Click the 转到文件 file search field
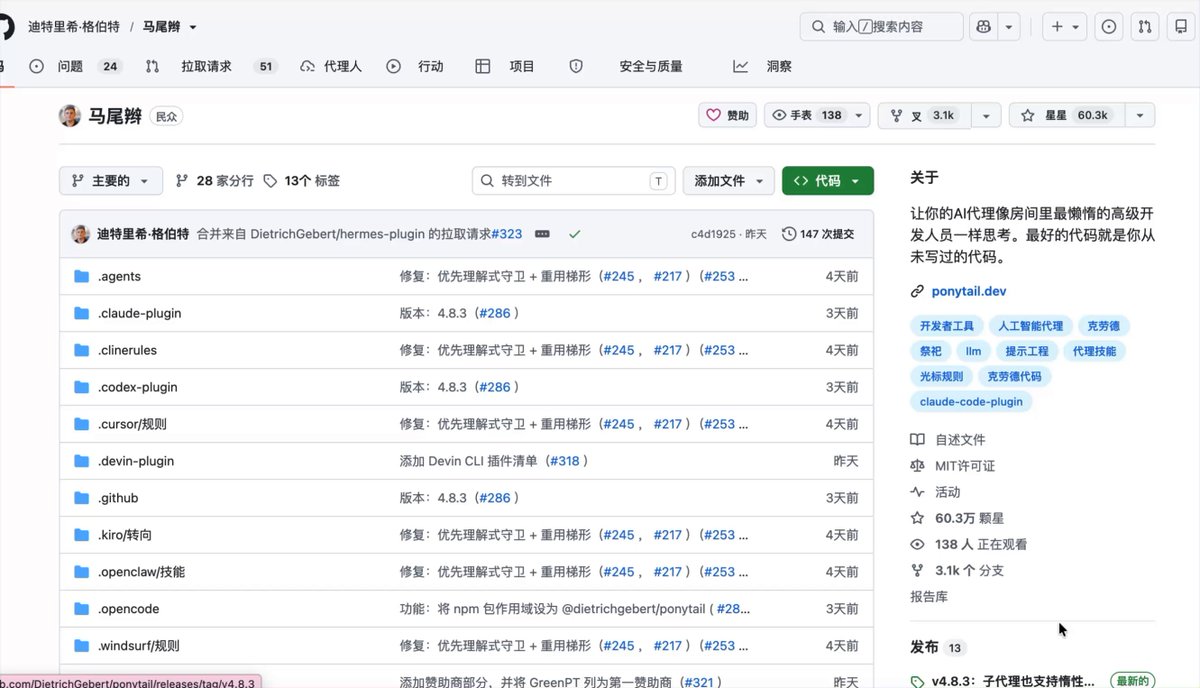Image resolution: width=1200 pixels, height=688 pixels. [x=573, y=181]
